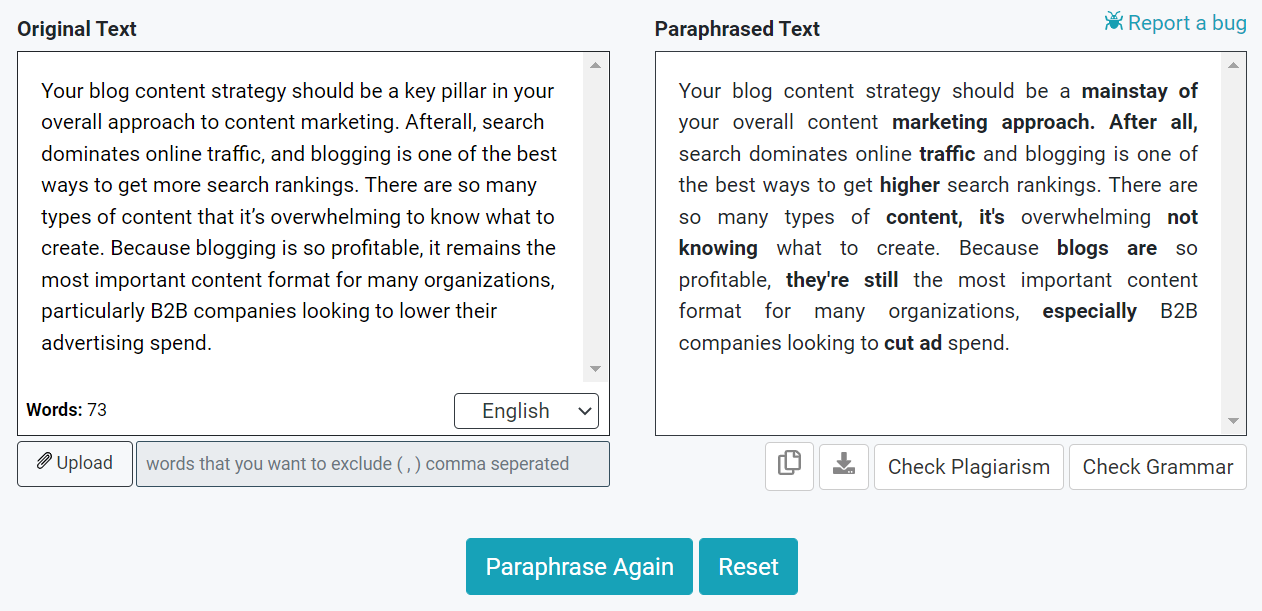The height and width of the screenshot is (611, 1262).
Task: Click the Report a bug link
Action: [x=1175, y=23]
